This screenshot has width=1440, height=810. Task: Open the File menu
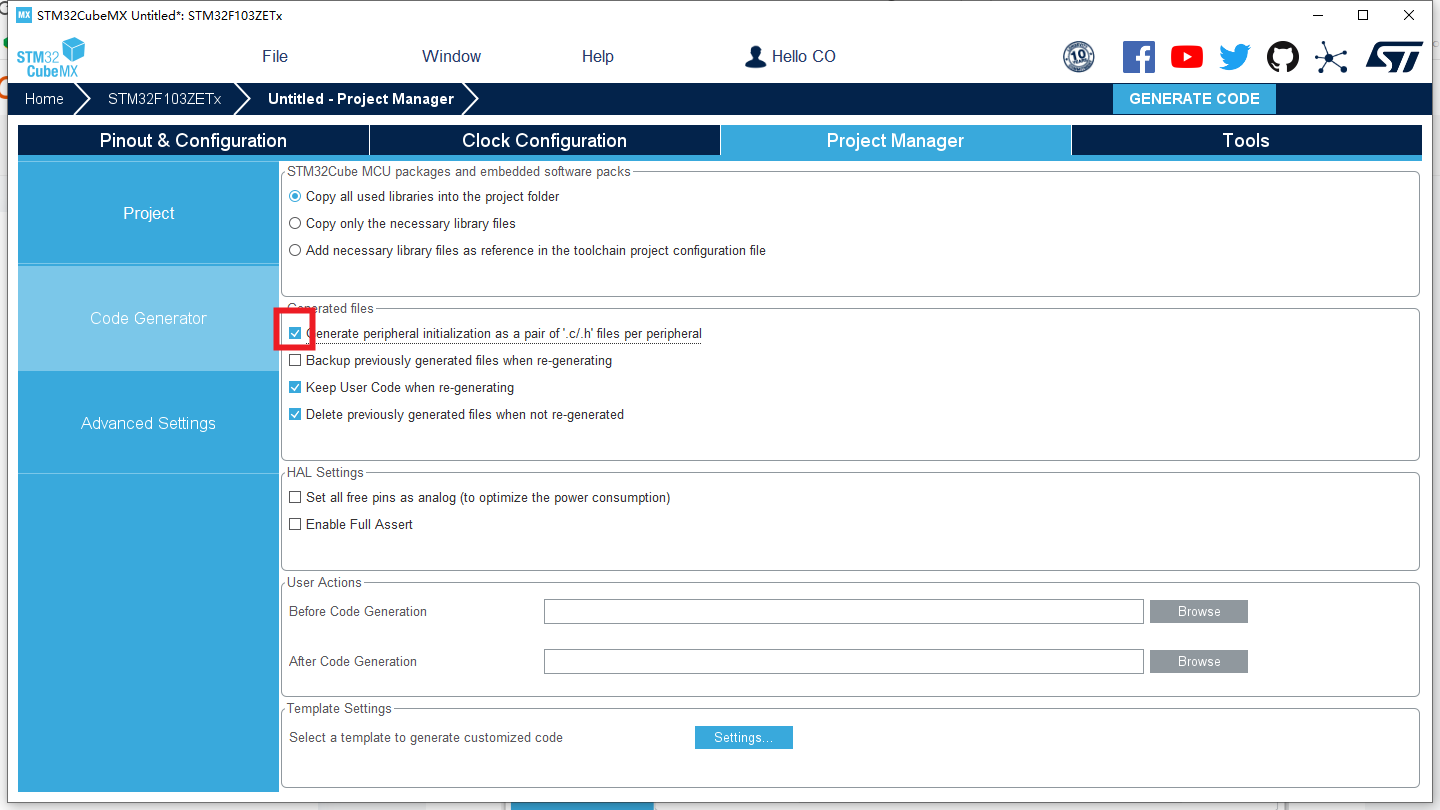click(275, 57)
